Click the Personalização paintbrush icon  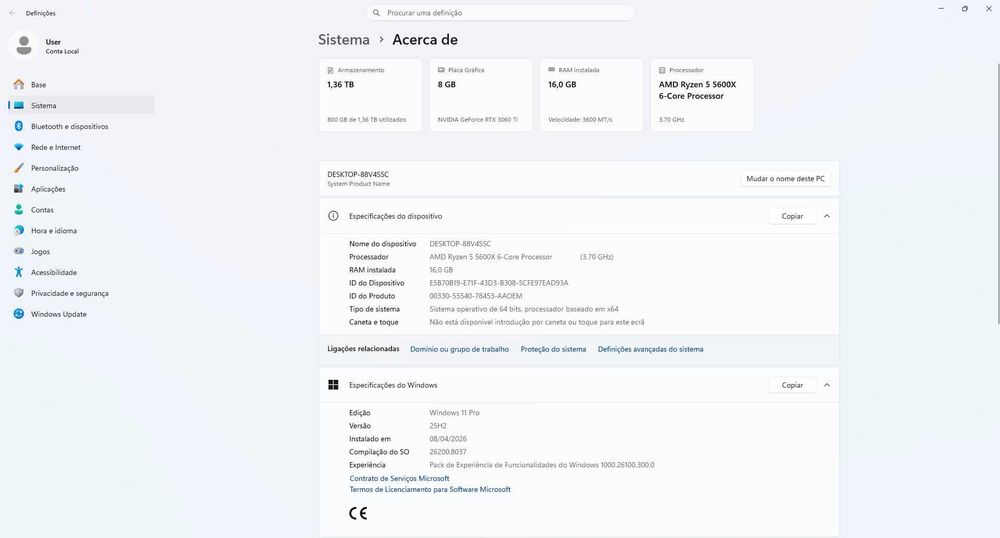pos(18,168)
